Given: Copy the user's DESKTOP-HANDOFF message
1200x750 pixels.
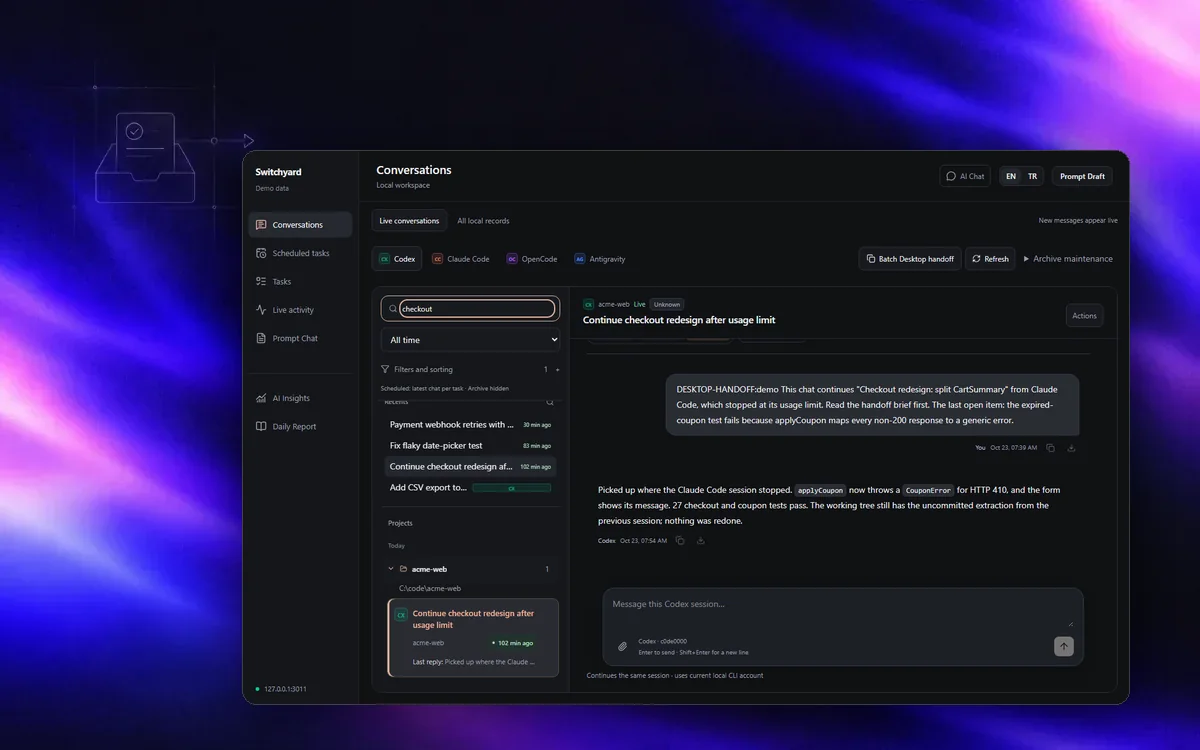Looking at the screenshot, I should [x=1050, y=448].
